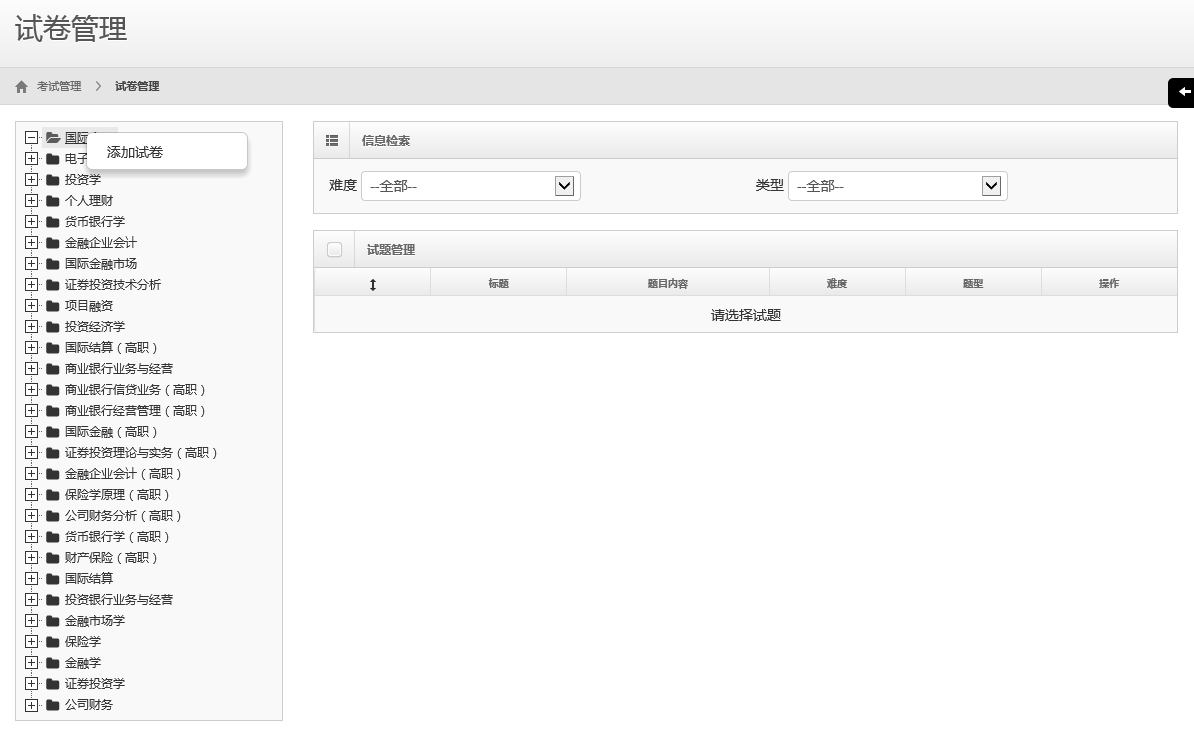The image size is (1194, 748).
Task: Select 保险学 in the category tree
Action: (x=83, y=642)
